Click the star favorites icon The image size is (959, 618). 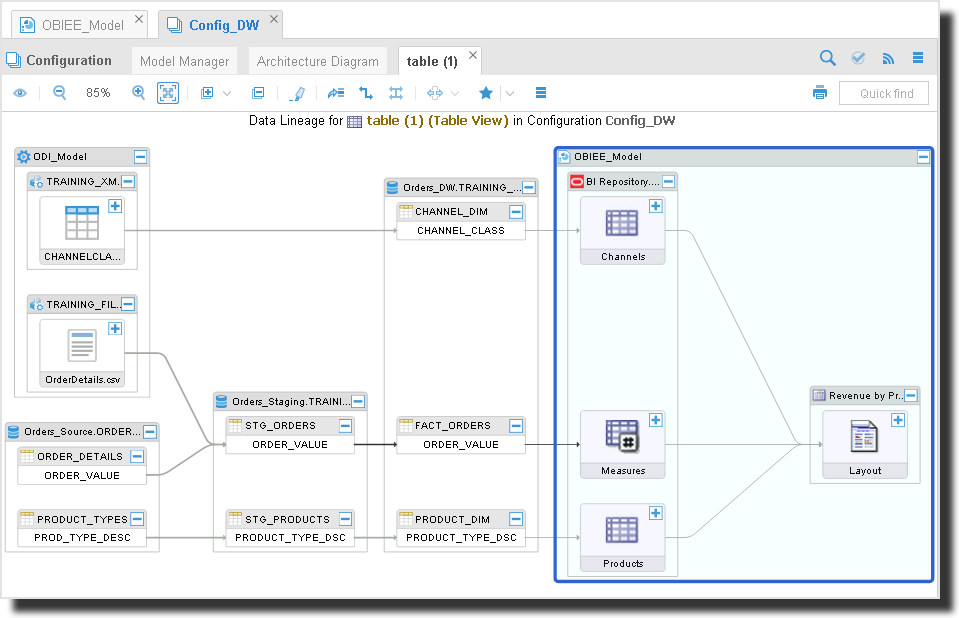(x=486, y=93)
